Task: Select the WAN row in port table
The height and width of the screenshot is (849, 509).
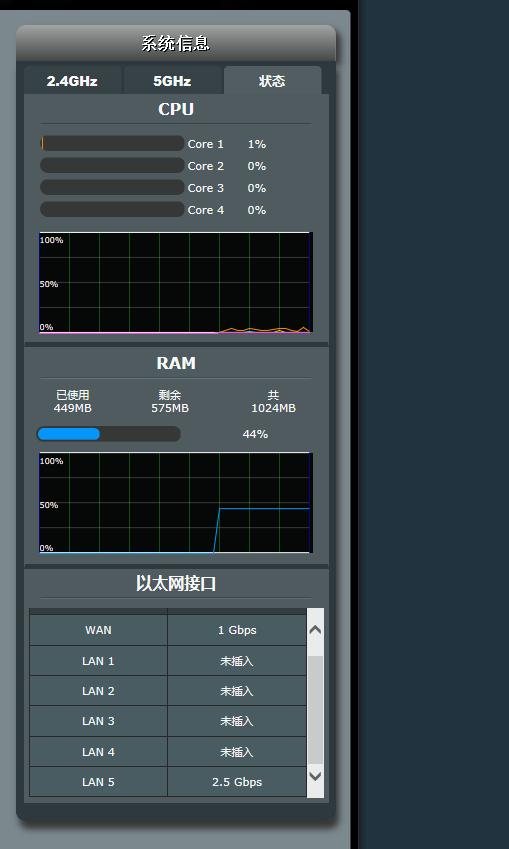Action: pyautogui.click(x=168, y=630)
